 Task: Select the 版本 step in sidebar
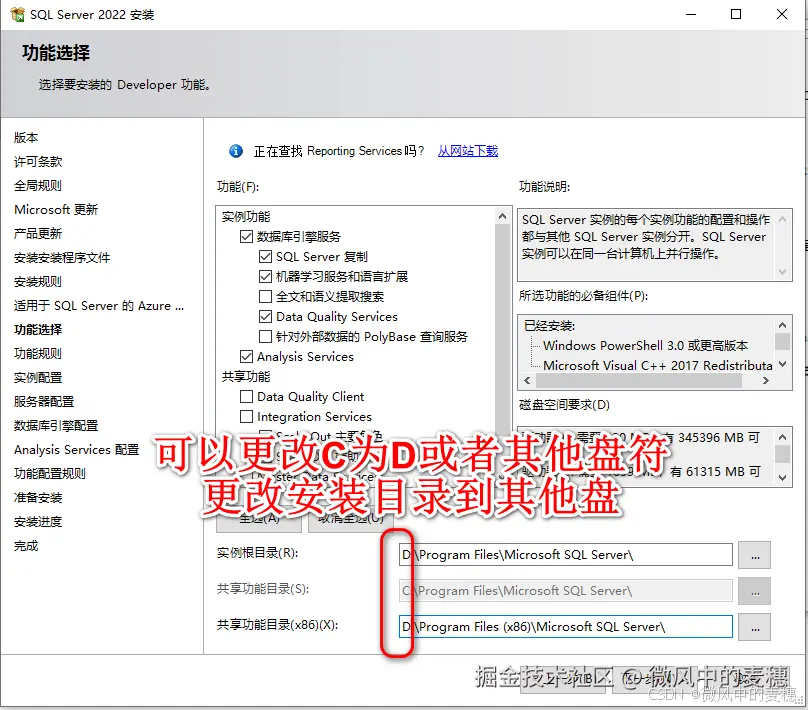point(26,138)
